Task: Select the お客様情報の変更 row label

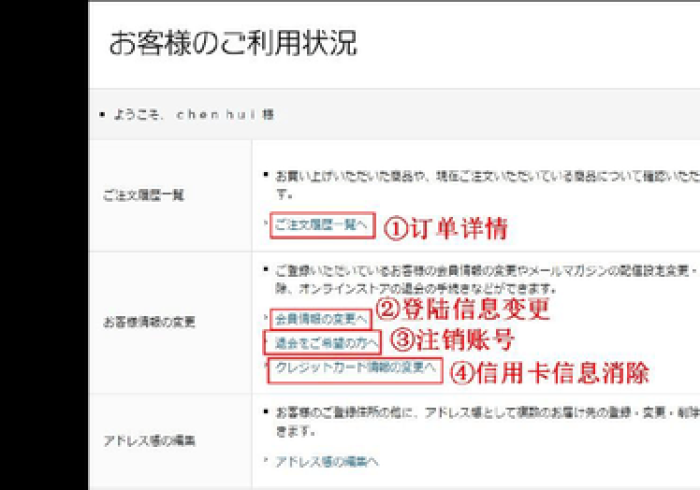Action: tap(149, 322)
